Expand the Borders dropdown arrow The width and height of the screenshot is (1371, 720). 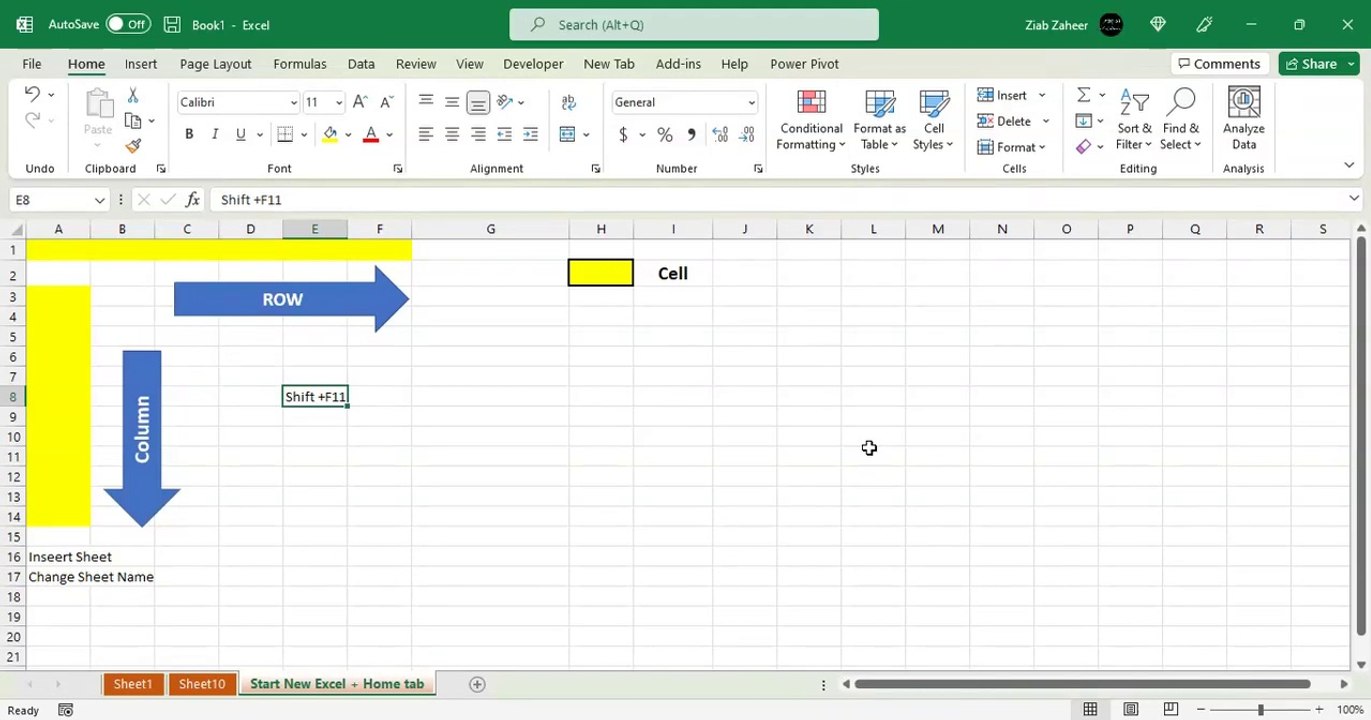click(304, 134)
